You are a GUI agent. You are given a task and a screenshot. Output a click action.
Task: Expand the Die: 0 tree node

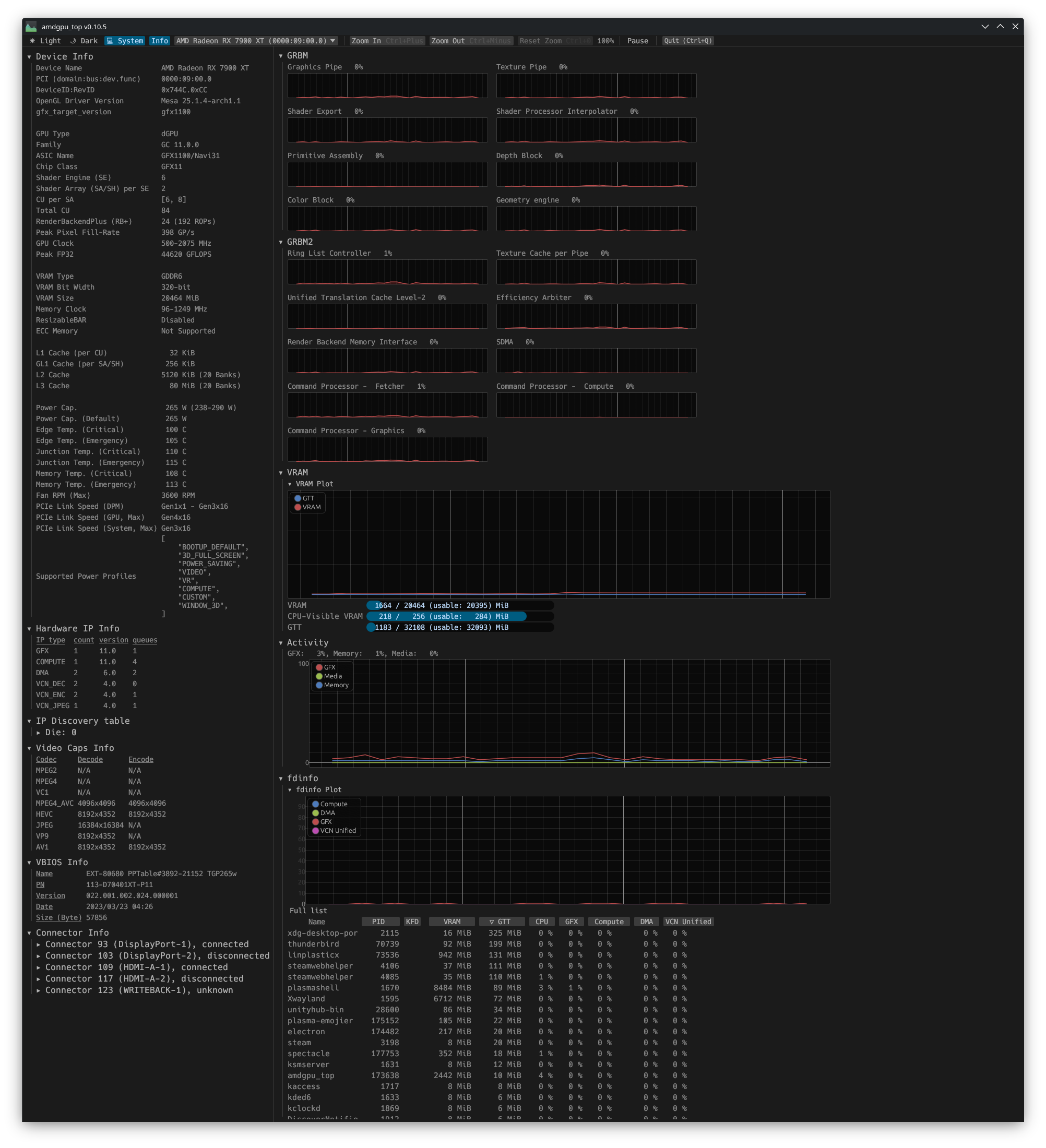pyautogui.click(x=56, y=733)
